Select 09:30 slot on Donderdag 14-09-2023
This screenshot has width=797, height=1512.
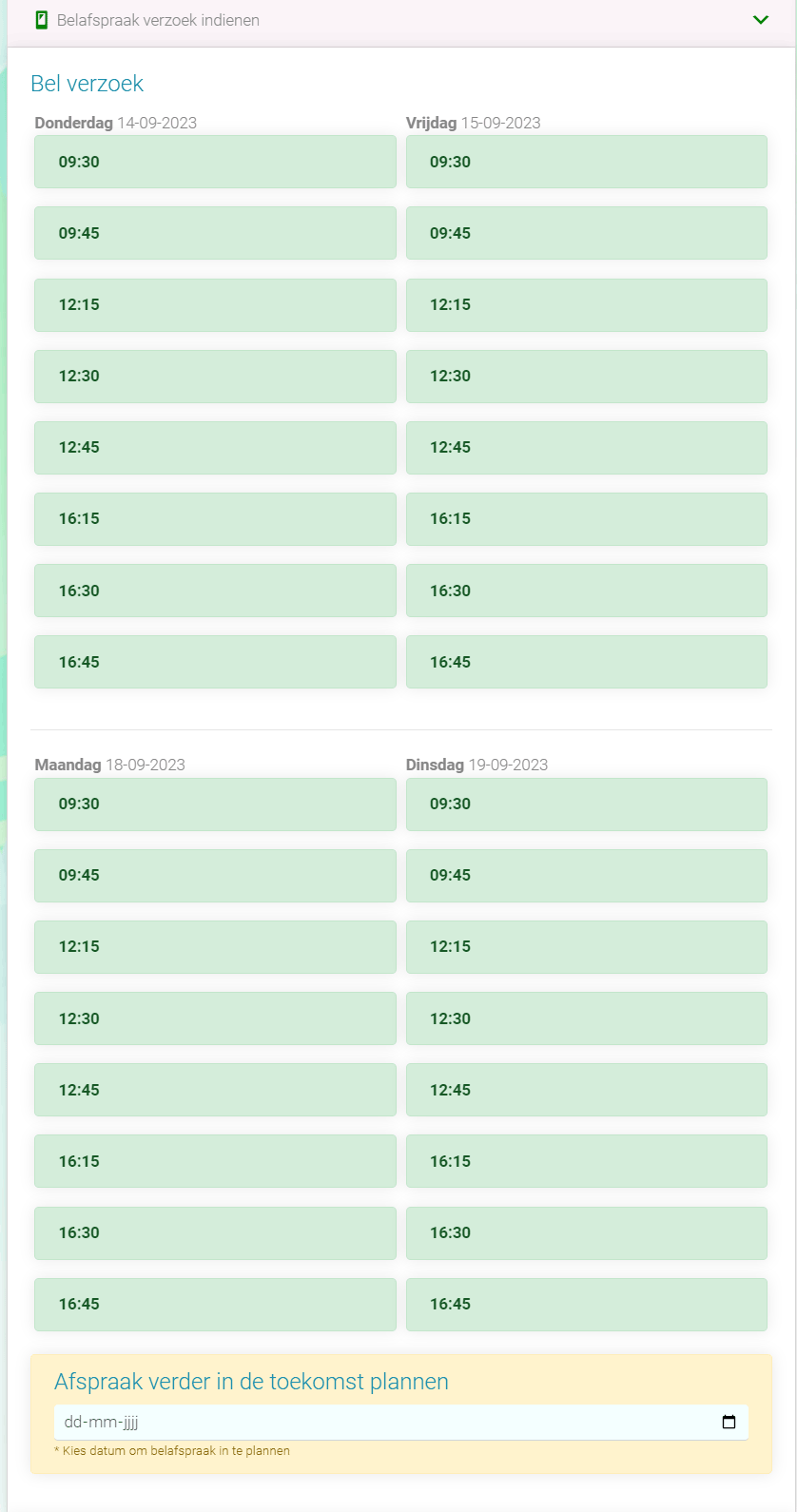[215, 162]
